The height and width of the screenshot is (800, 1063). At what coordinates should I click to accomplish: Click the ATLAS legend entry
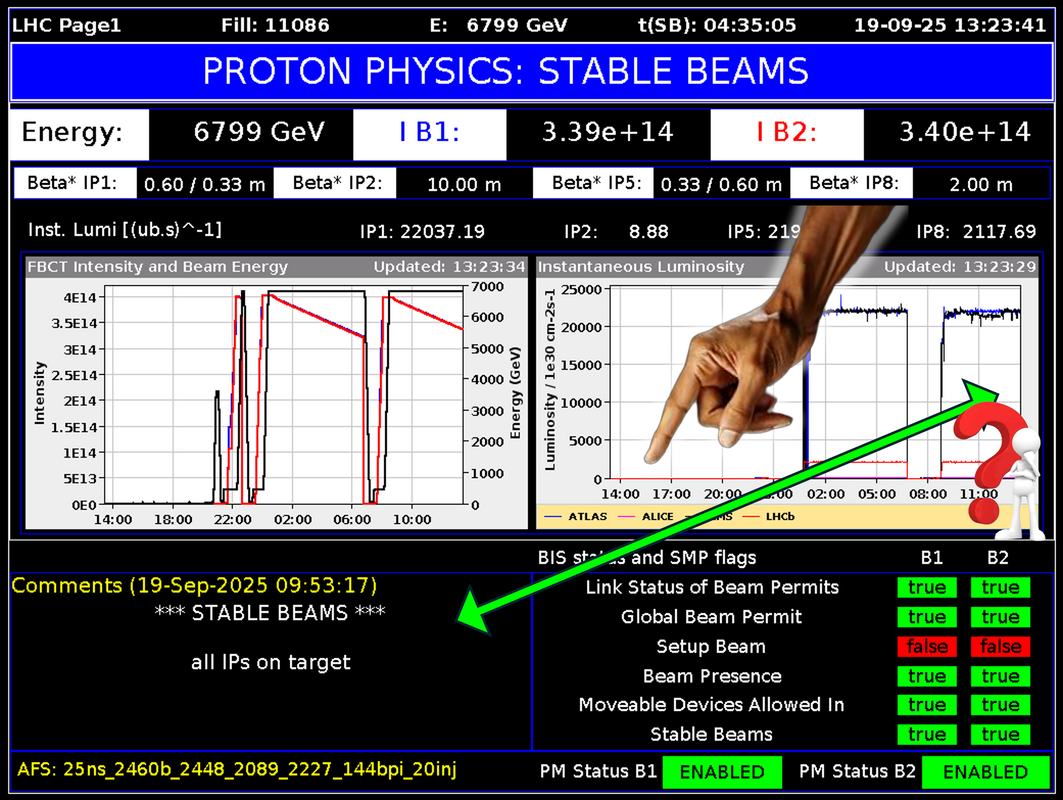[579, 517]
